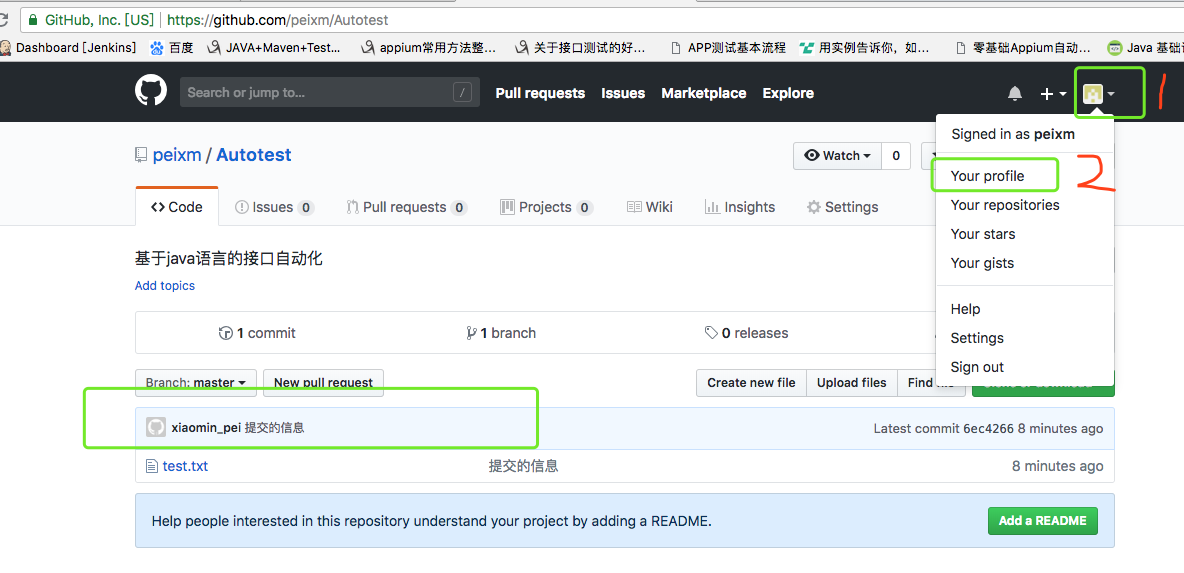Select Your repositories in the user menu
Image resolution: width=1184 pixels, height=573 pixels.
pyautogui.click(x=1004, y=205)
